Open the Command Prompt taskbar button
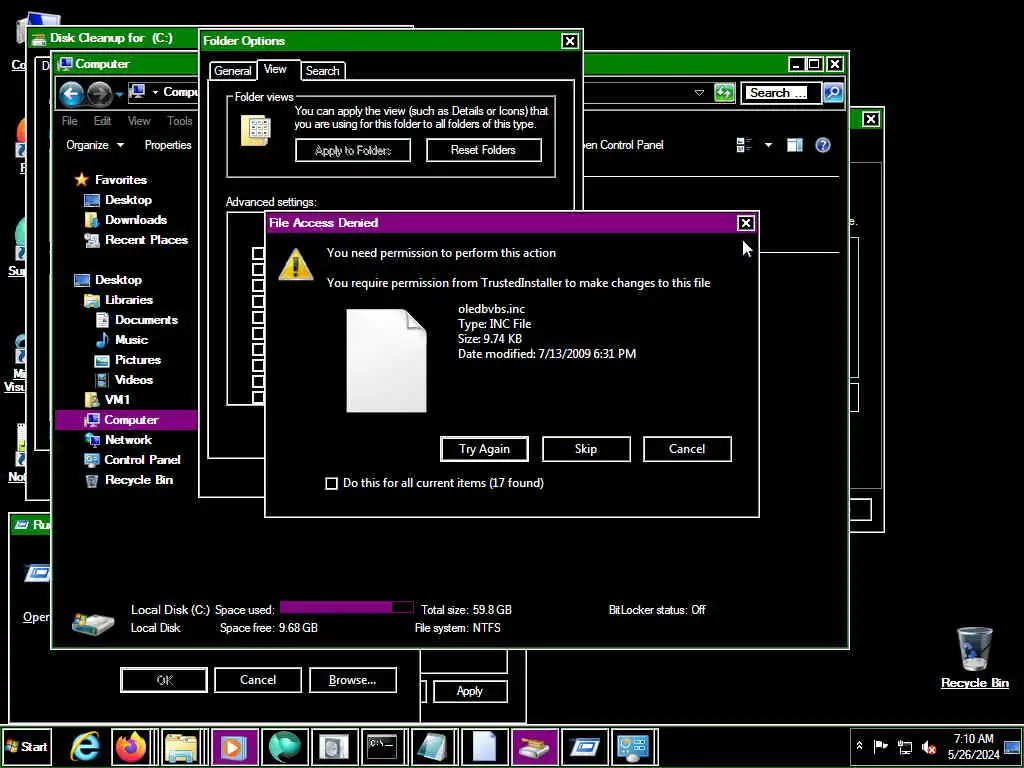The height and width of the screenshot is (768, 1024). click(383, 746)
